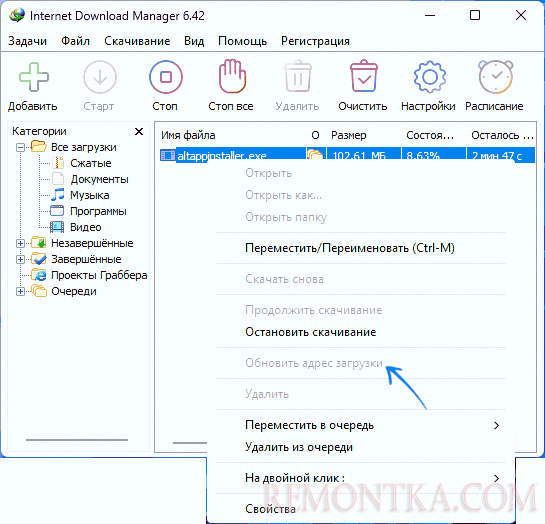
Task: Open the Переместить в очередь submenu arrow
Action: (497, 425)
